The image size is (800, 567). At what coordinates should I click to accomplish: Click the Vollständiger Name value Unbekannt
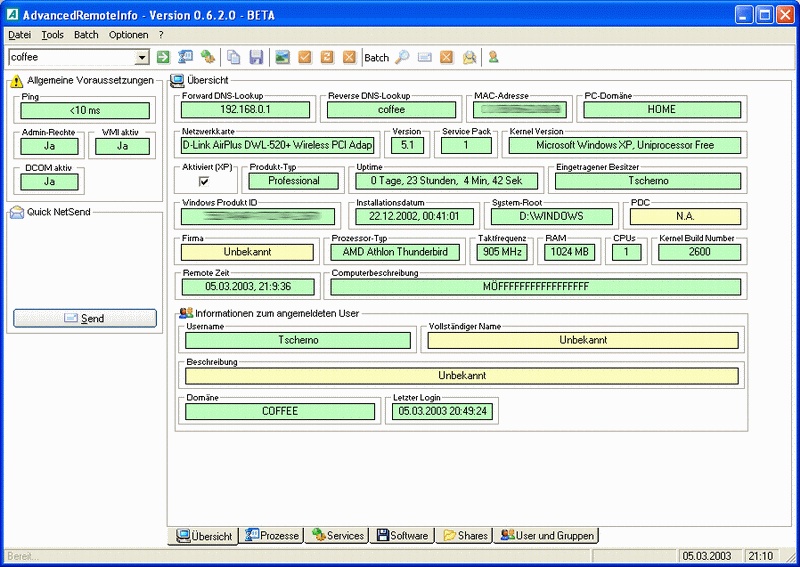coord(583,340)
